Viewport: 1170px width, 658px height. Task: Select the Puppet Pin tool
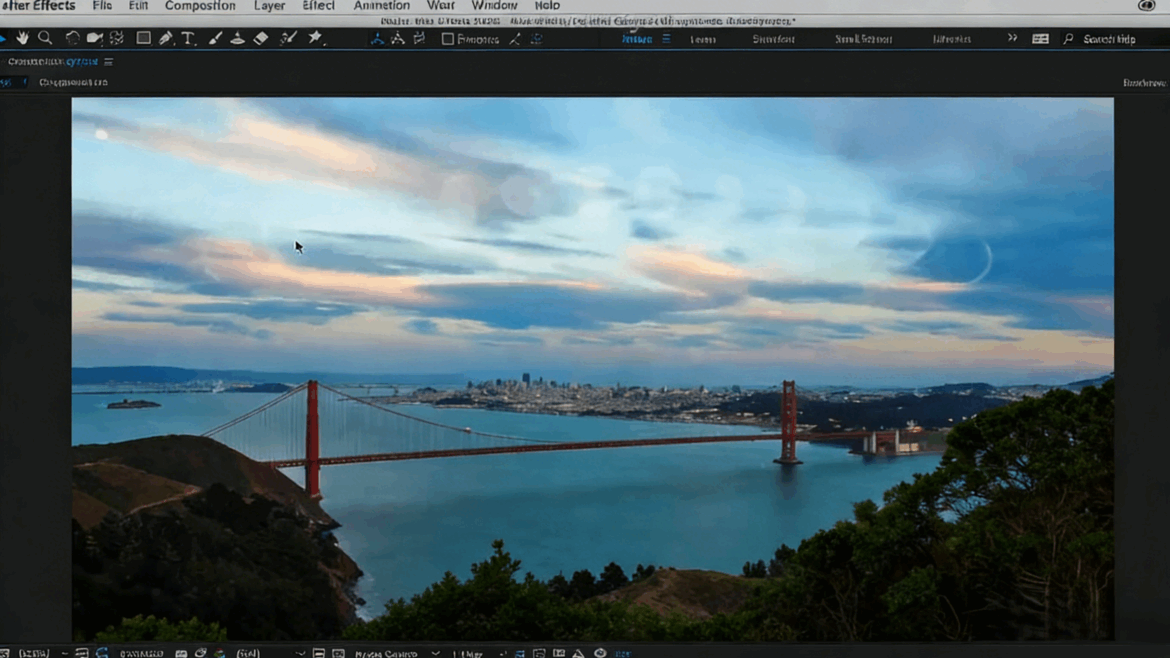(316, 38)
